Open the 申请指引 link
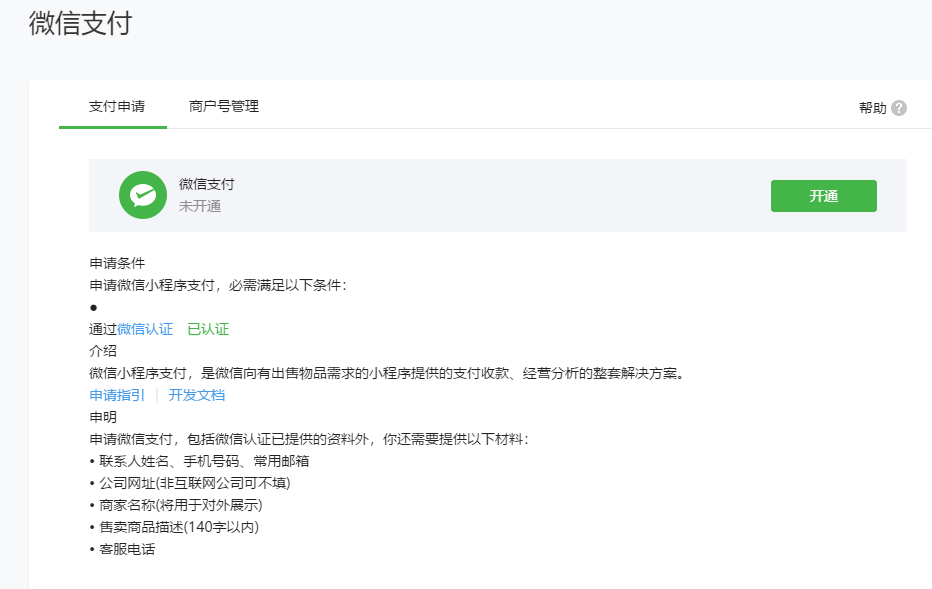The height and width of the screenshot is (589, 932). 116,395
